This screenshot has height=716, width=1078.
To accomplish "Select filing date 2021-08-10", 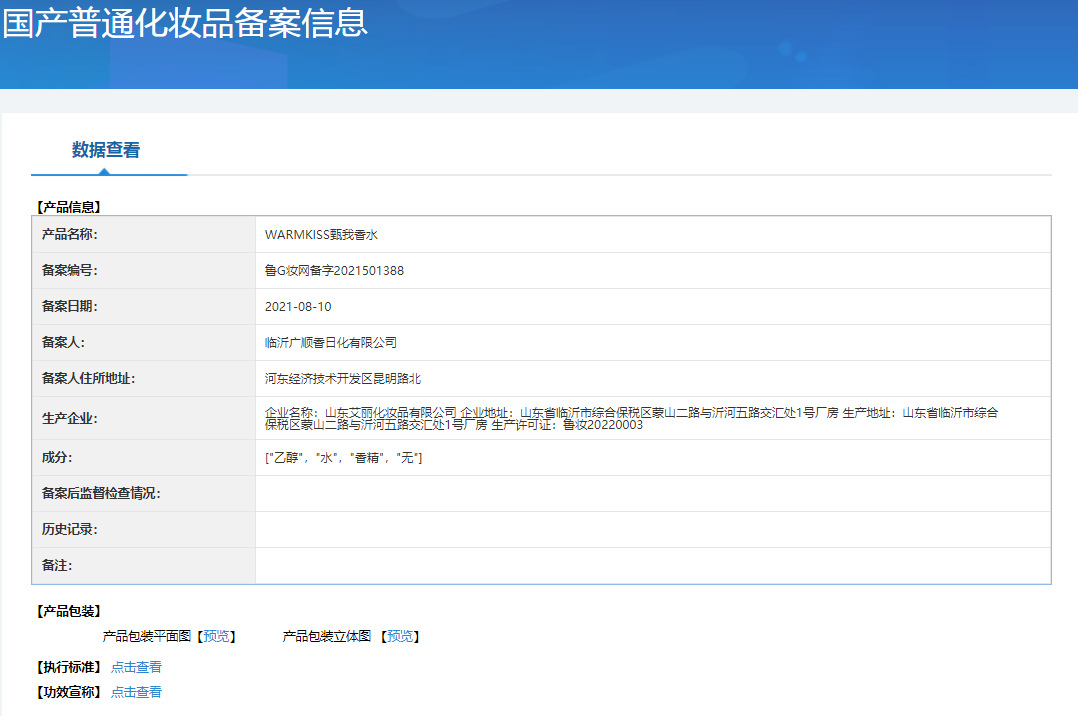I will 298,307.
